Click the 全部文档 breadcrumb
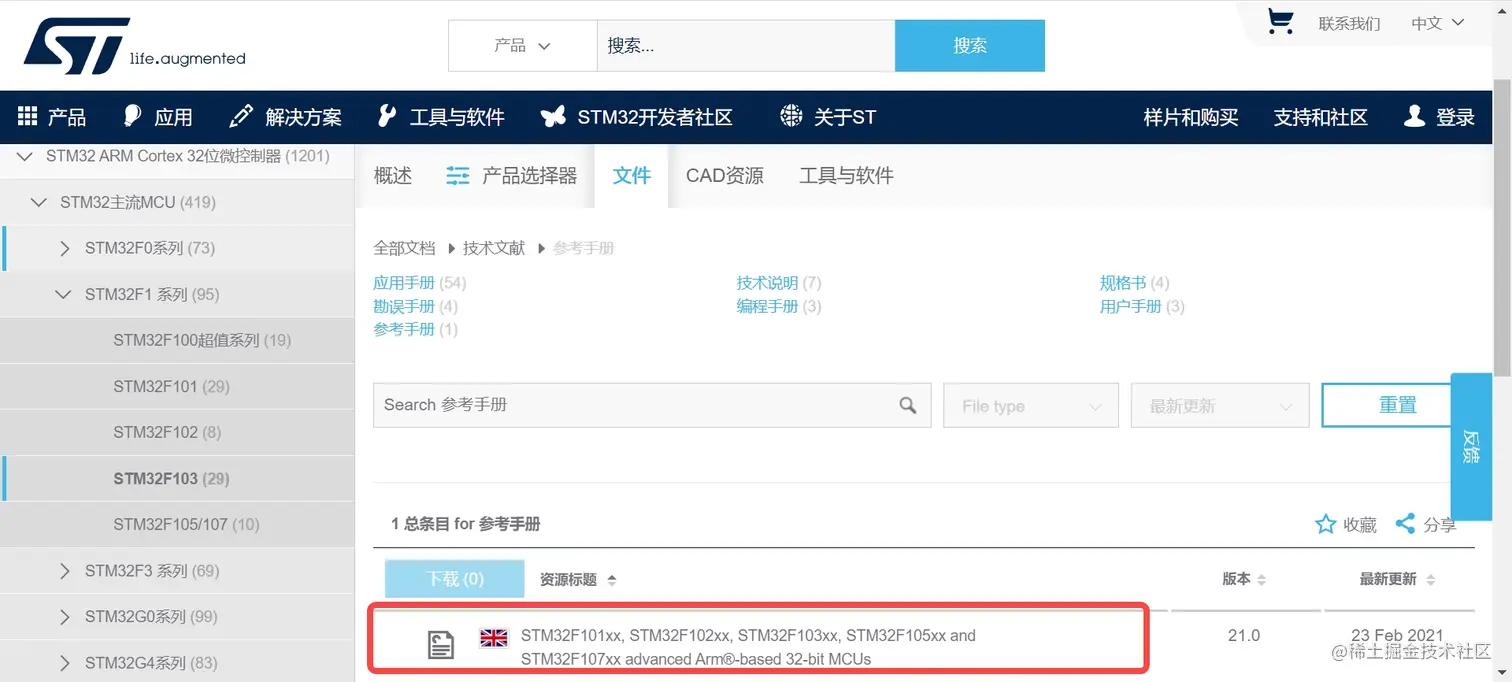This screenshot has height=682, width=1512. (404, 248)
